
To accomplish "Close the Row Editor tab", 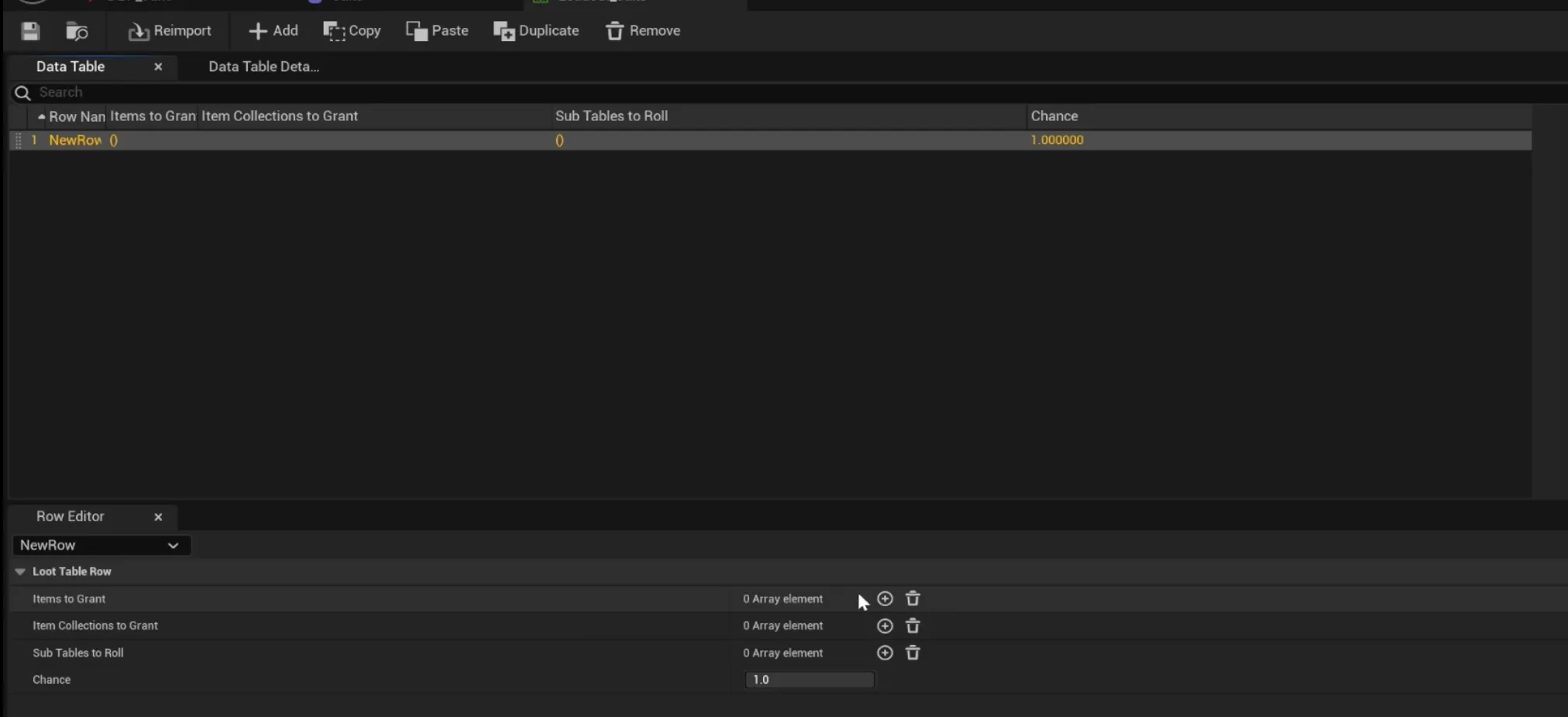I will (158, 517).
